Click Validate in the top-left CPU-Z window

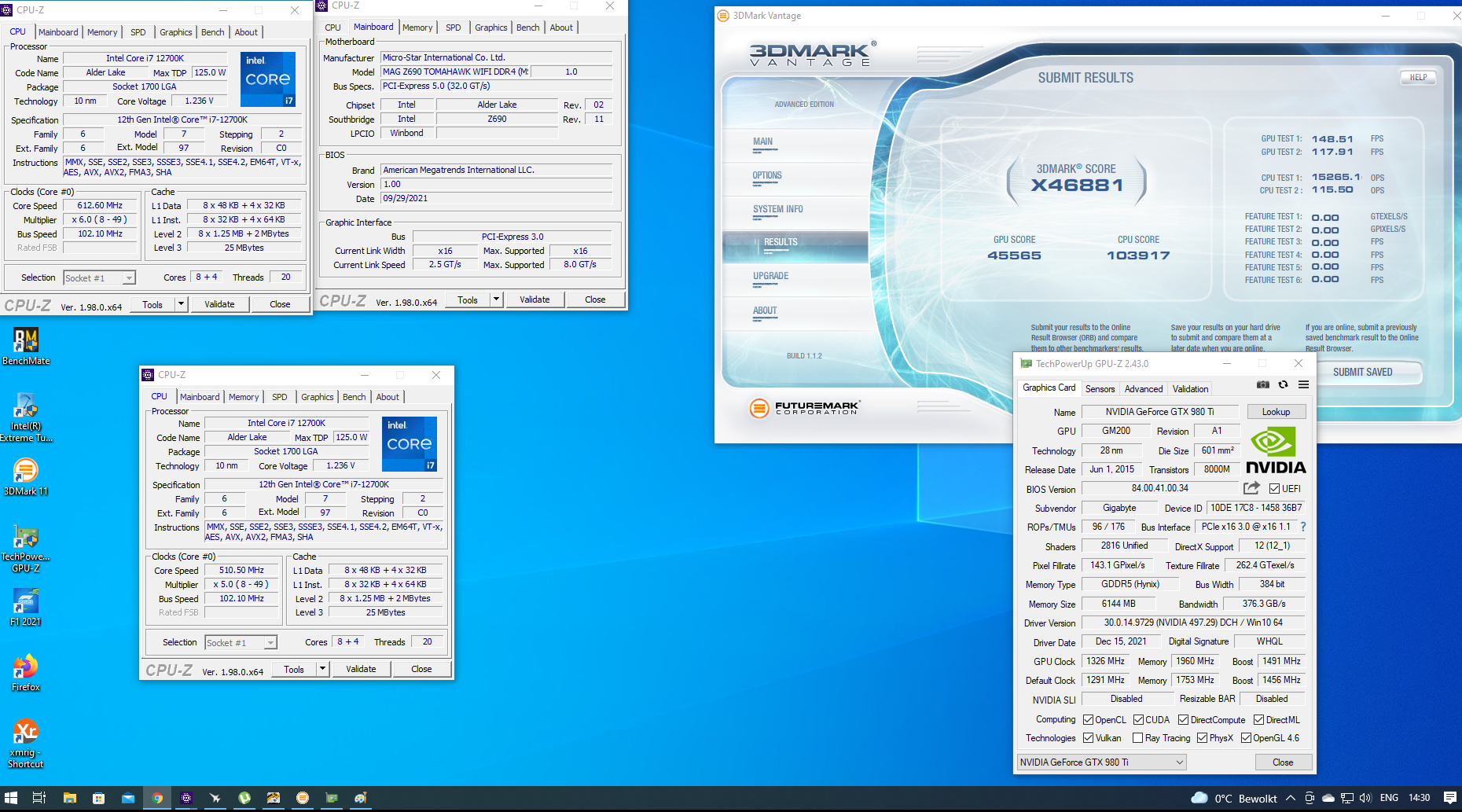(219, 304)
